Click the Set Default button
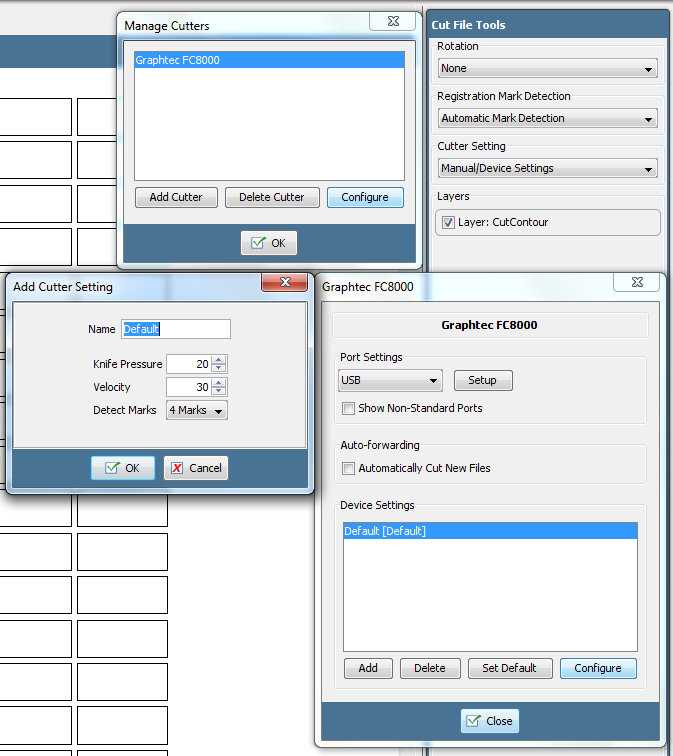 510,668
